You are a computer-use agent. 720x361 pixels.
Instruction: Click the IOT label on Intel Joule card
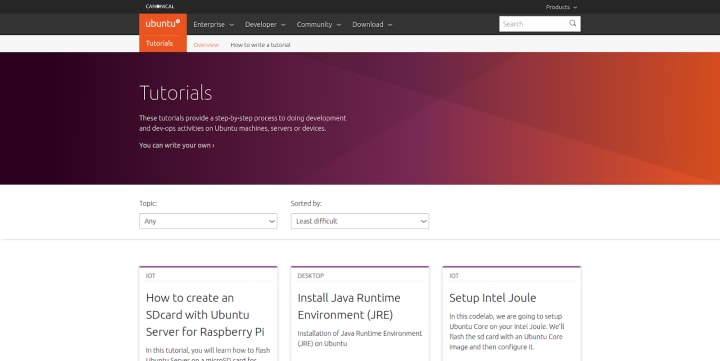tap(454, 276)
